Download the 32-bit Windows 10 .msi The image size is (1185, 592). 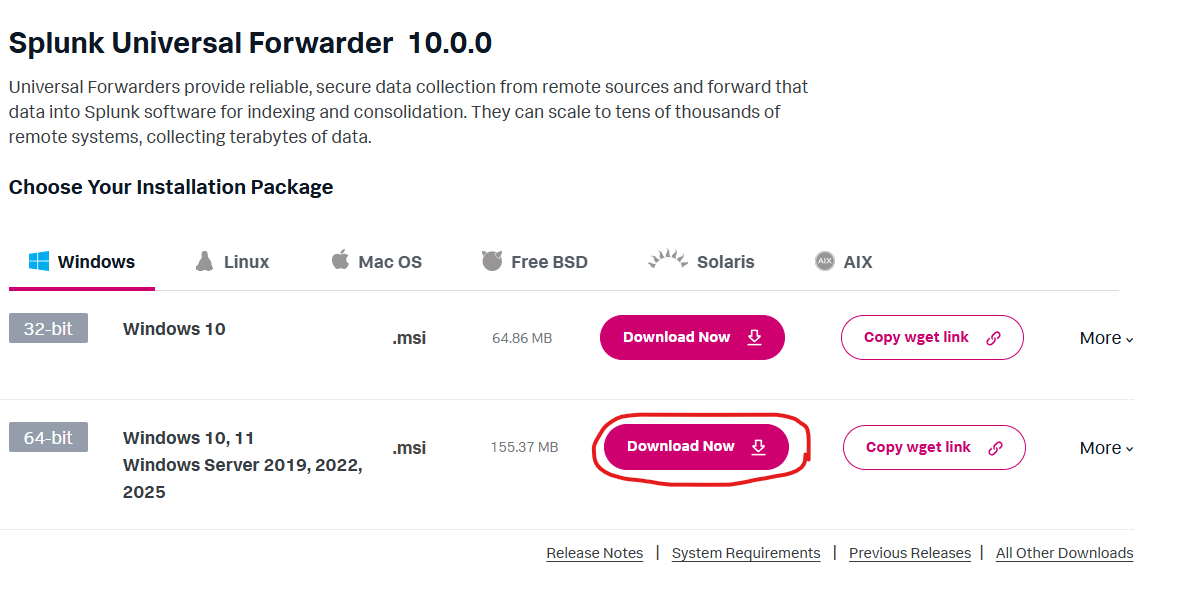[x=692, y=337]
